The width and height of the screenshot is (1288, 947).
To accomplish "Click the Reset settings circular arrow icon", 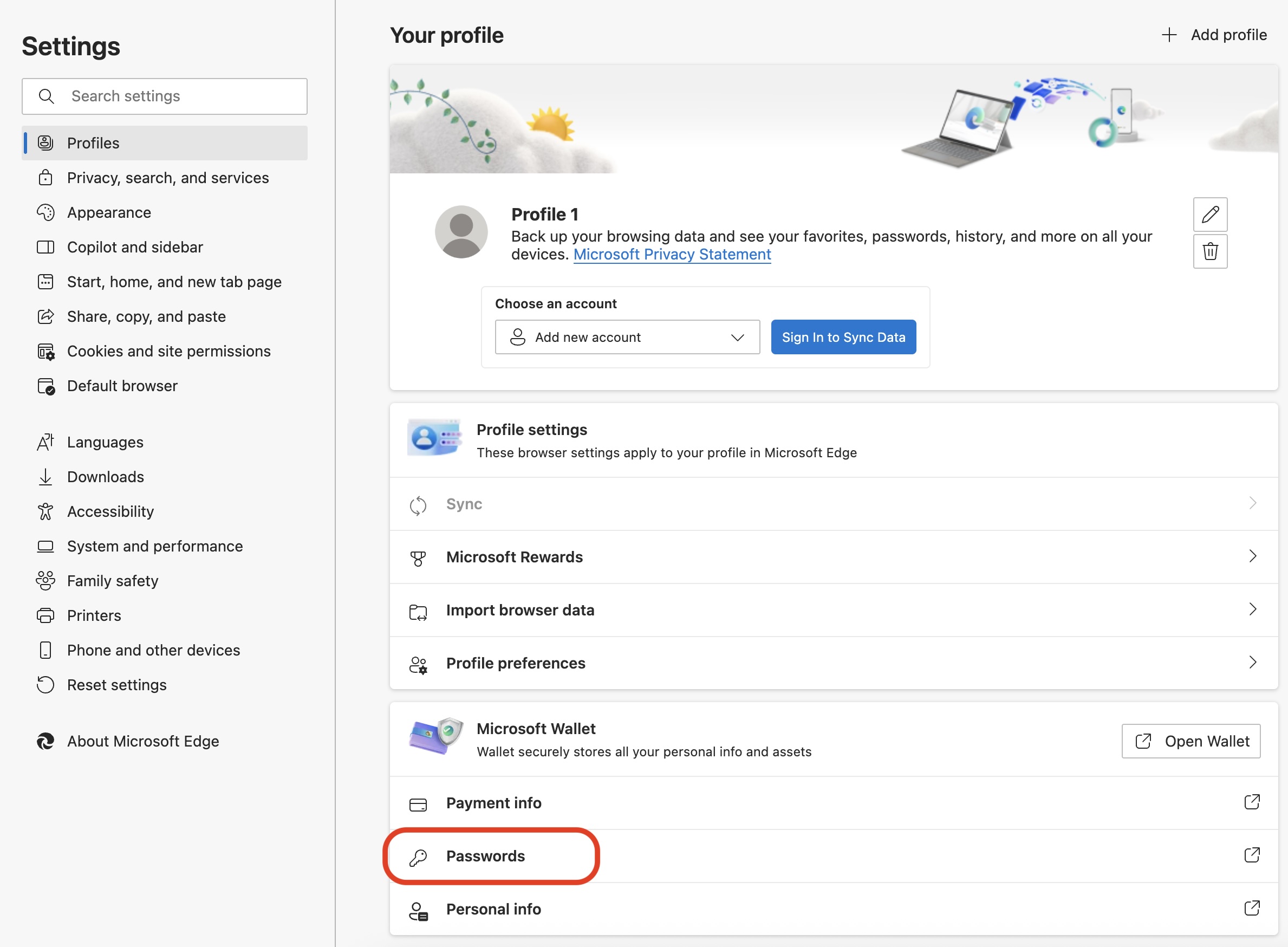I will pyautogui.click(x=45, y=685).
